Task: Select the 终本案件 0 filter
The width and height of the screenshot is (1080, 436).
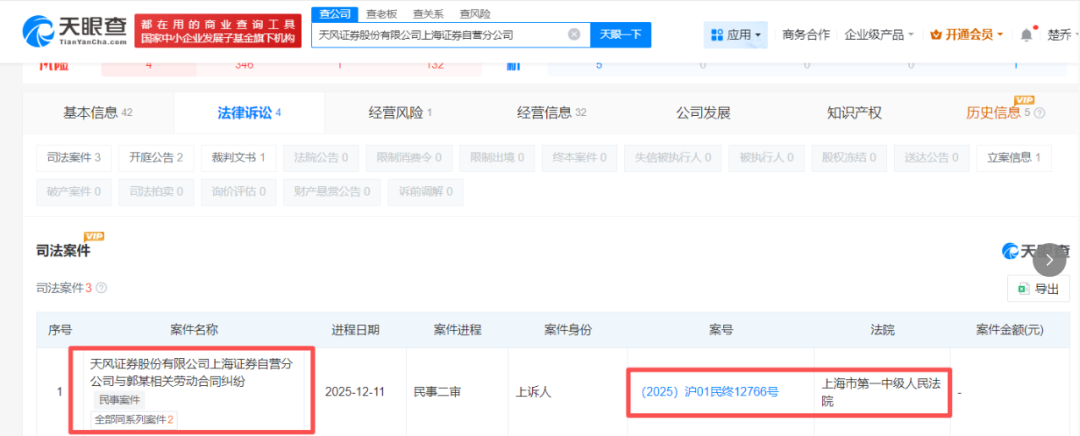Action: pos(579,158)
